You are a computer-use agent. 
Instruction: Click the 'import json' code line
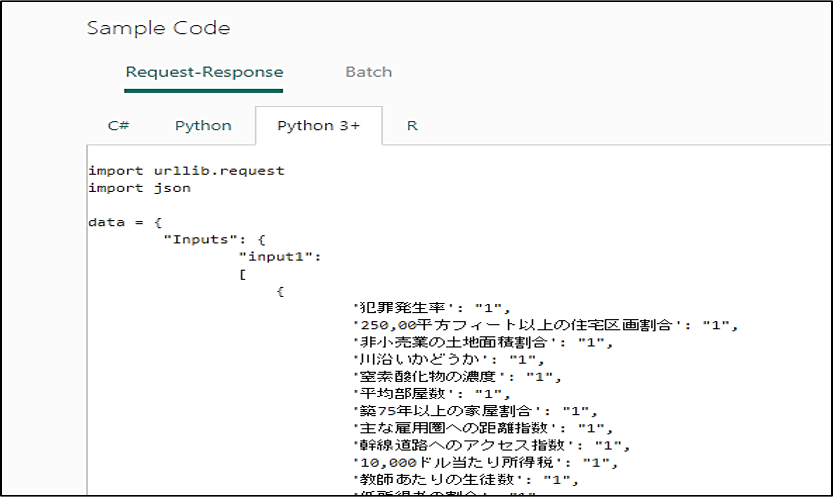click(x=139, y=187)
